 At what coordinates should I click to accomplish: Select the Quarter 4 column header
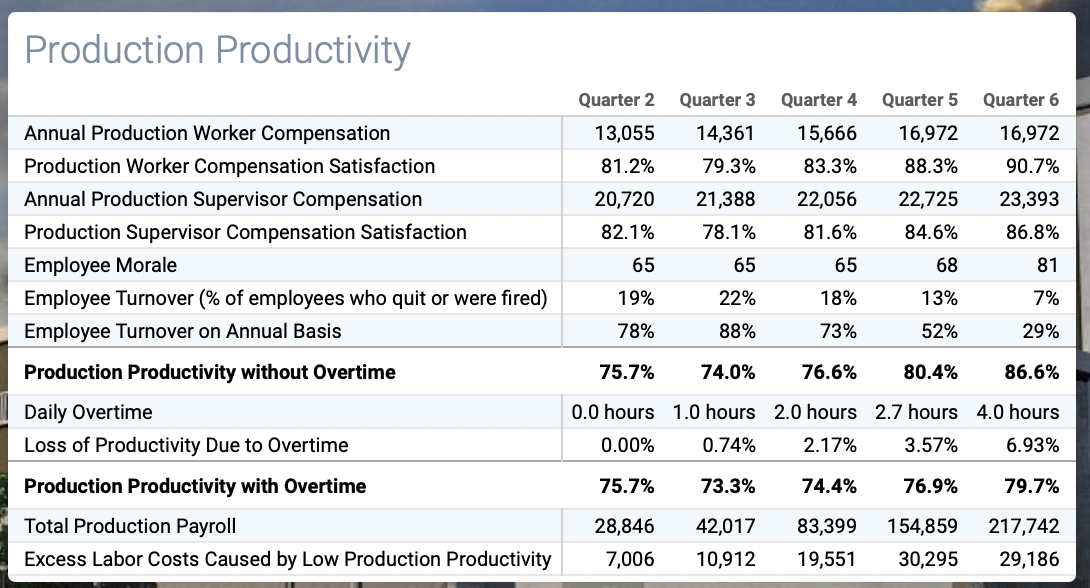pyautogui.click(x=819, y=100)
